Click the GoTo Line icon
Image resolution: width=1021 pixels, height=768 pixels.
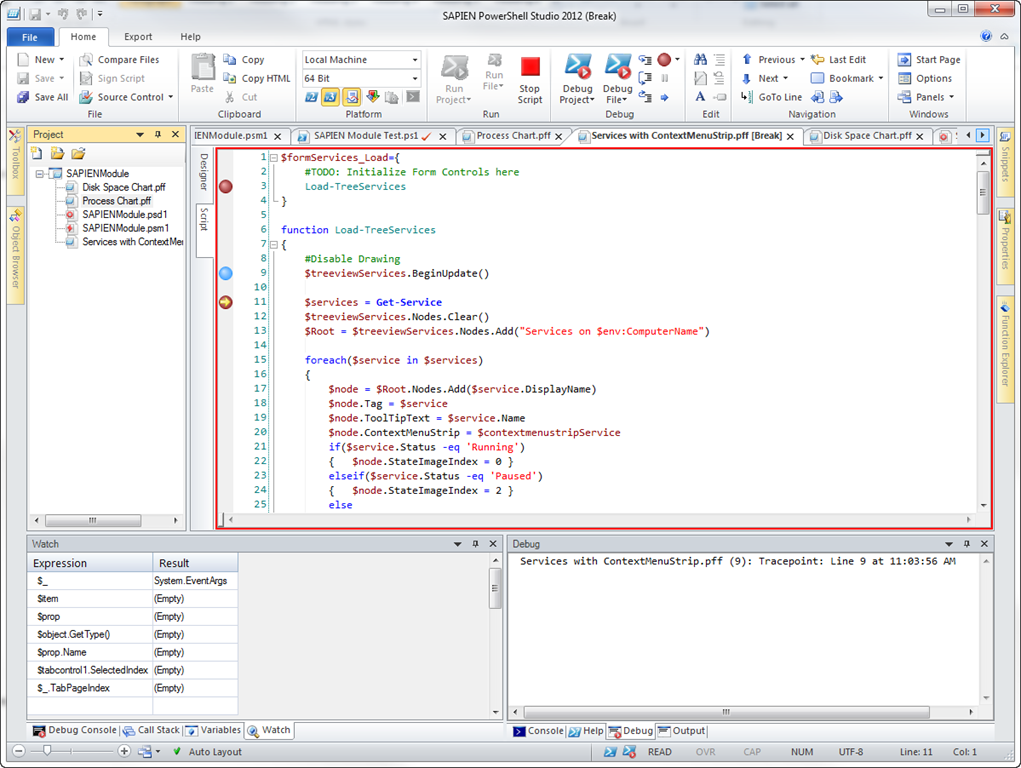[747, 96]
